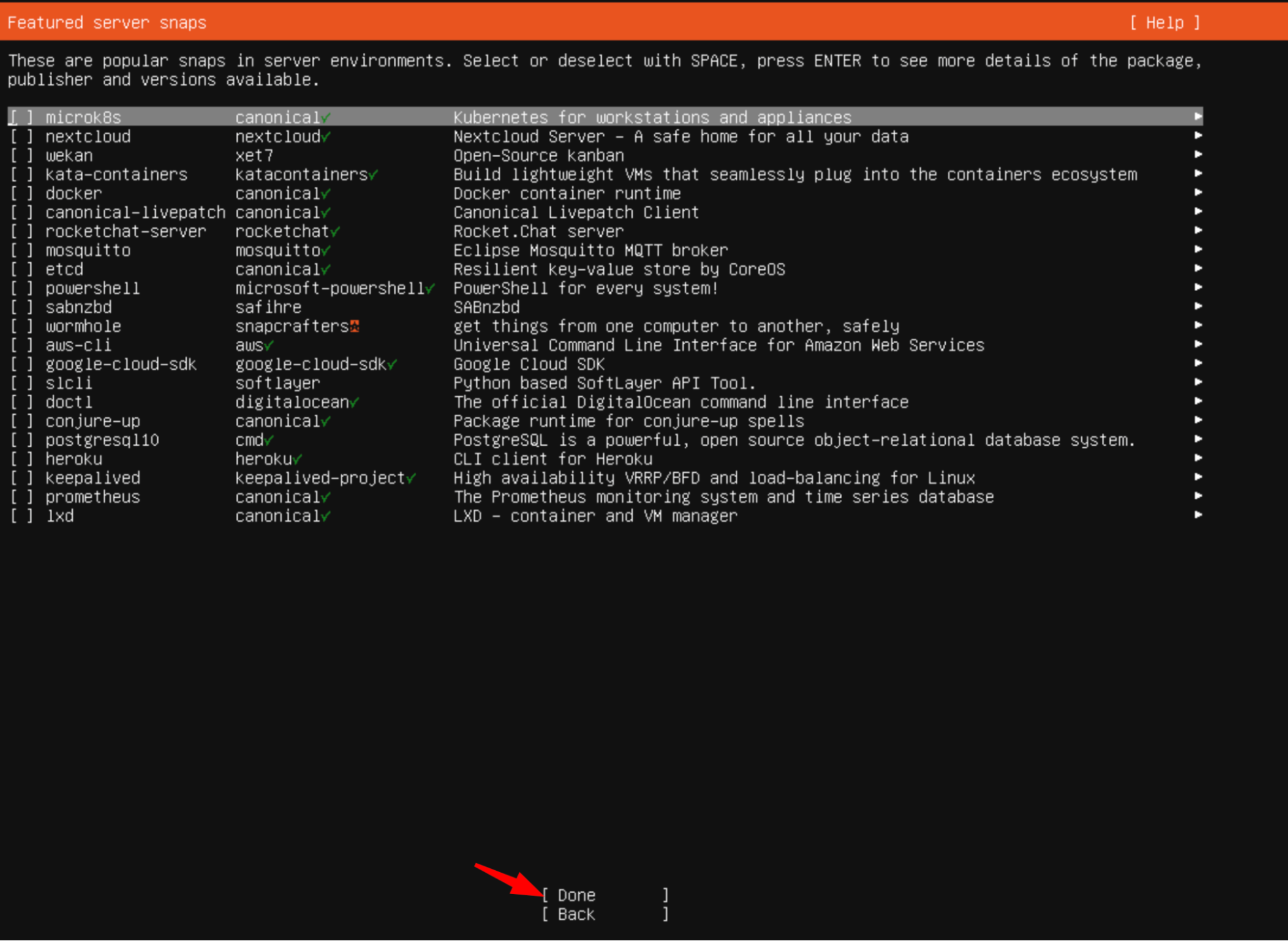
Task: Show details arrow for docker row
Action: (x=1198, y=193)
